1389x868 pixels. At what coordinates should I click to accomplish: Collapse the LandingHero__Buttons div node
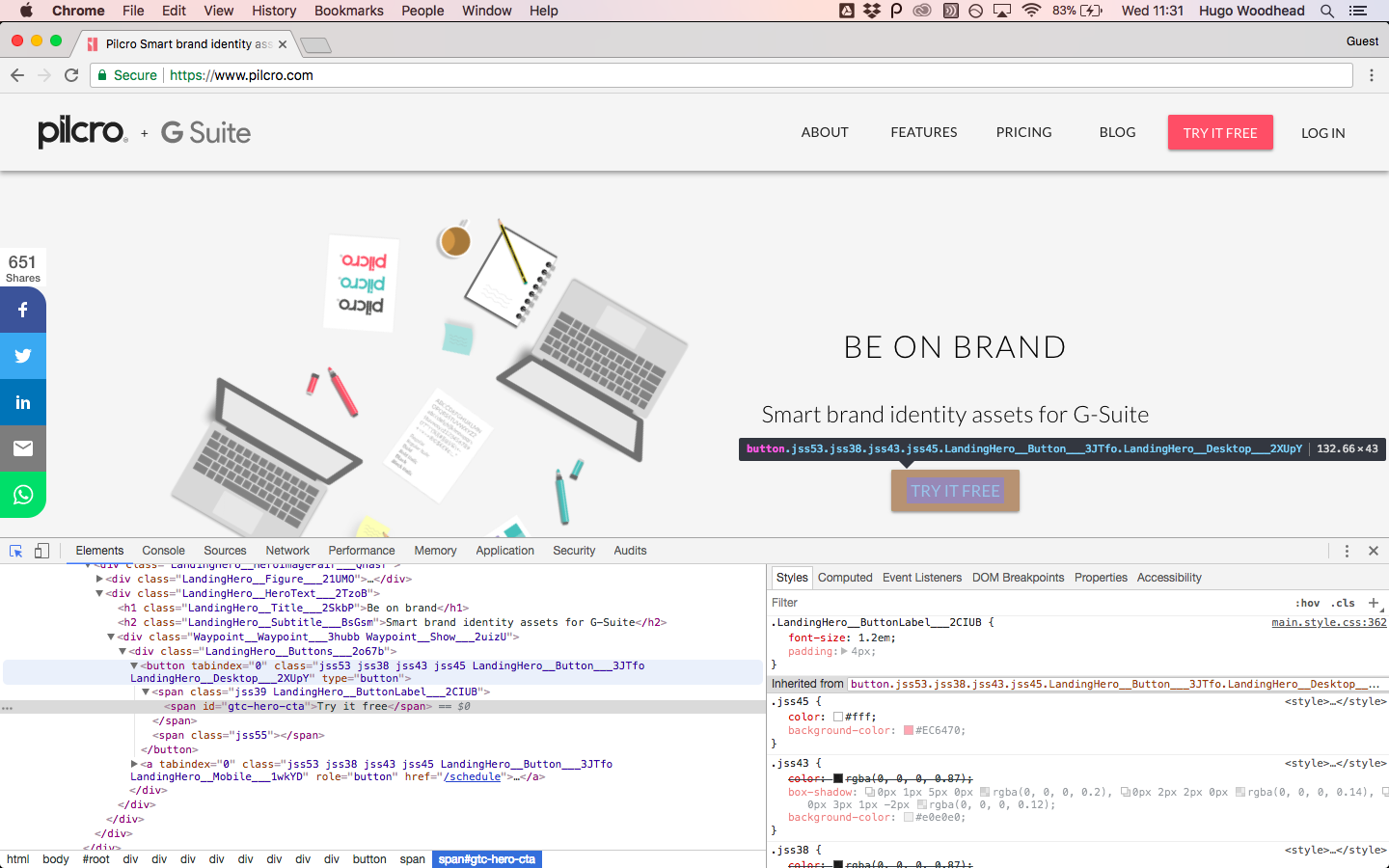[123, 651]
